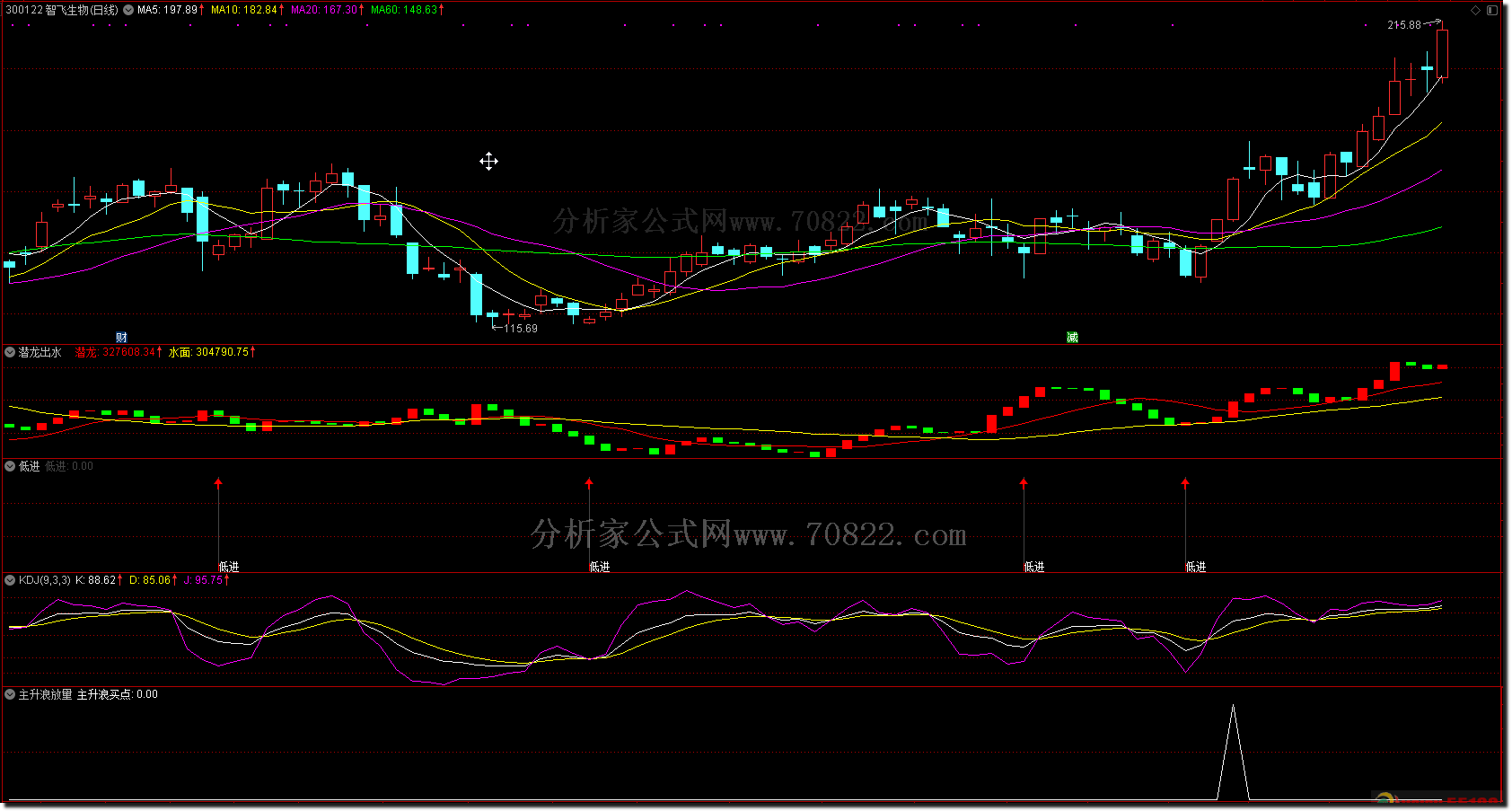Click the 主升浪买点: 0.00 value

118,694
